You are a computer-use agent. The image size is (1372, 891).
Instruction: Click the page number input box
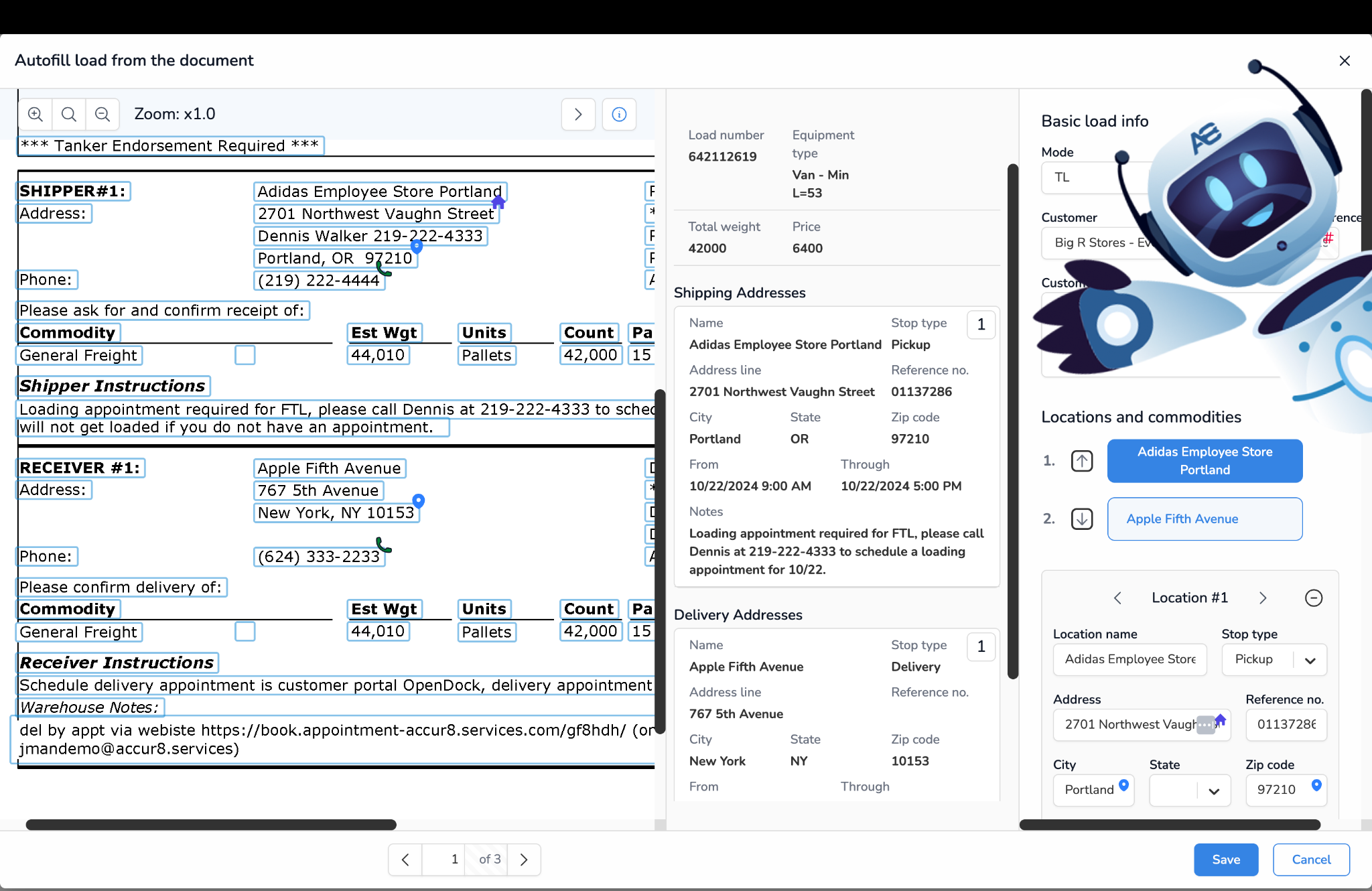pyautogui.click(x=443, y=860)
